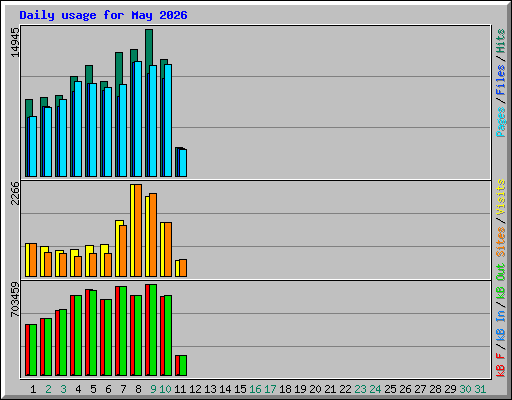Select day 7 on the x-axis

[x=123, y=389]
